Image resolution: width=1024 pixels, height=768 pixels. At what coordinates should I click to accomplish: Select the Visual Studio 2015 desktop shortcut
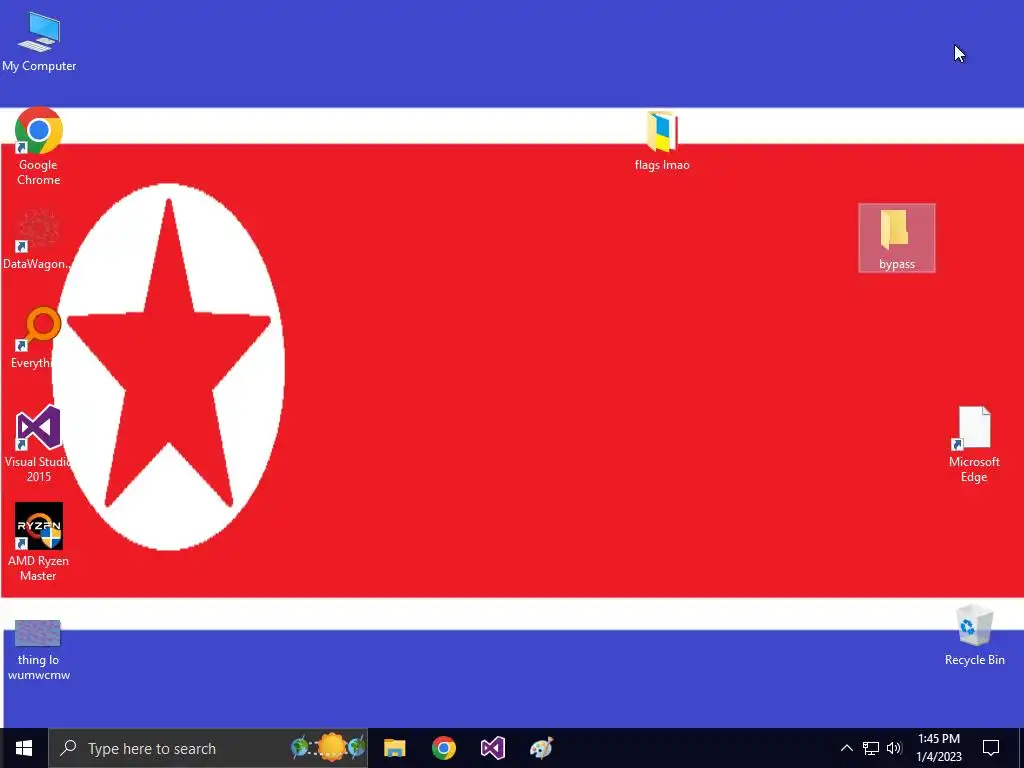(x=39, y=444)
